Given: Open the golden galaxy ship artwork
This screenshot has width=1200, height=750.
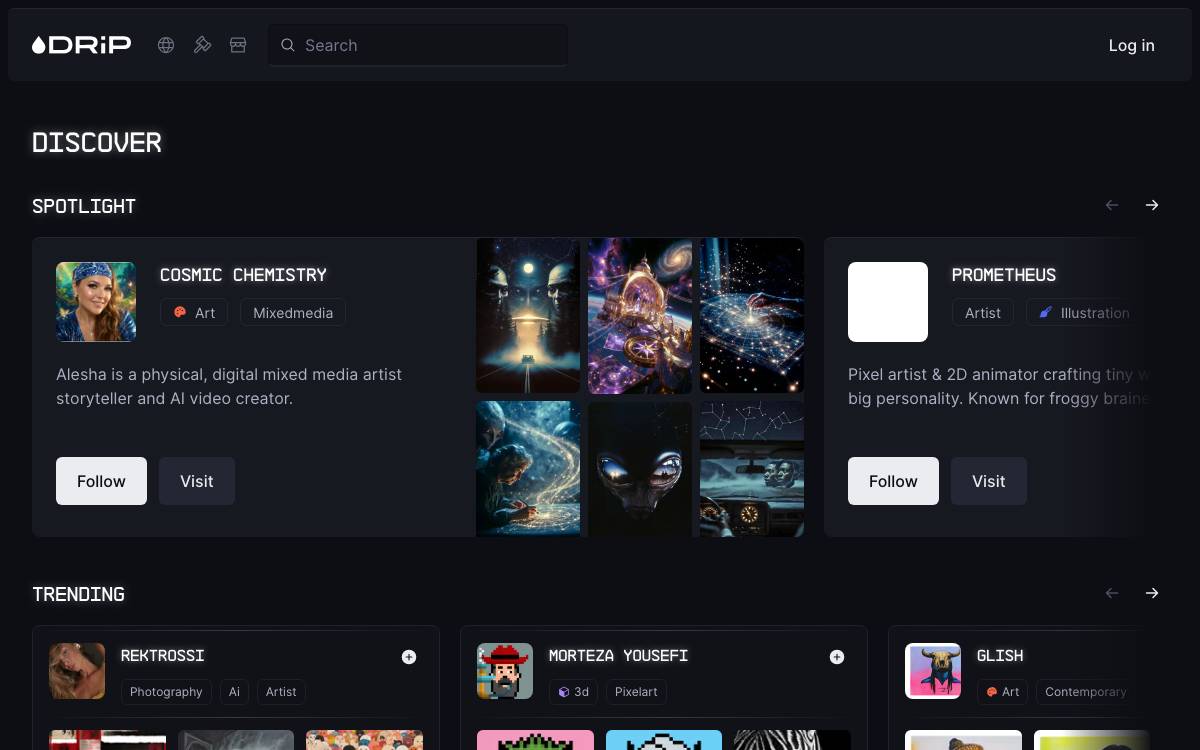Looking at the screenshot, I should (x=640, y=315).
